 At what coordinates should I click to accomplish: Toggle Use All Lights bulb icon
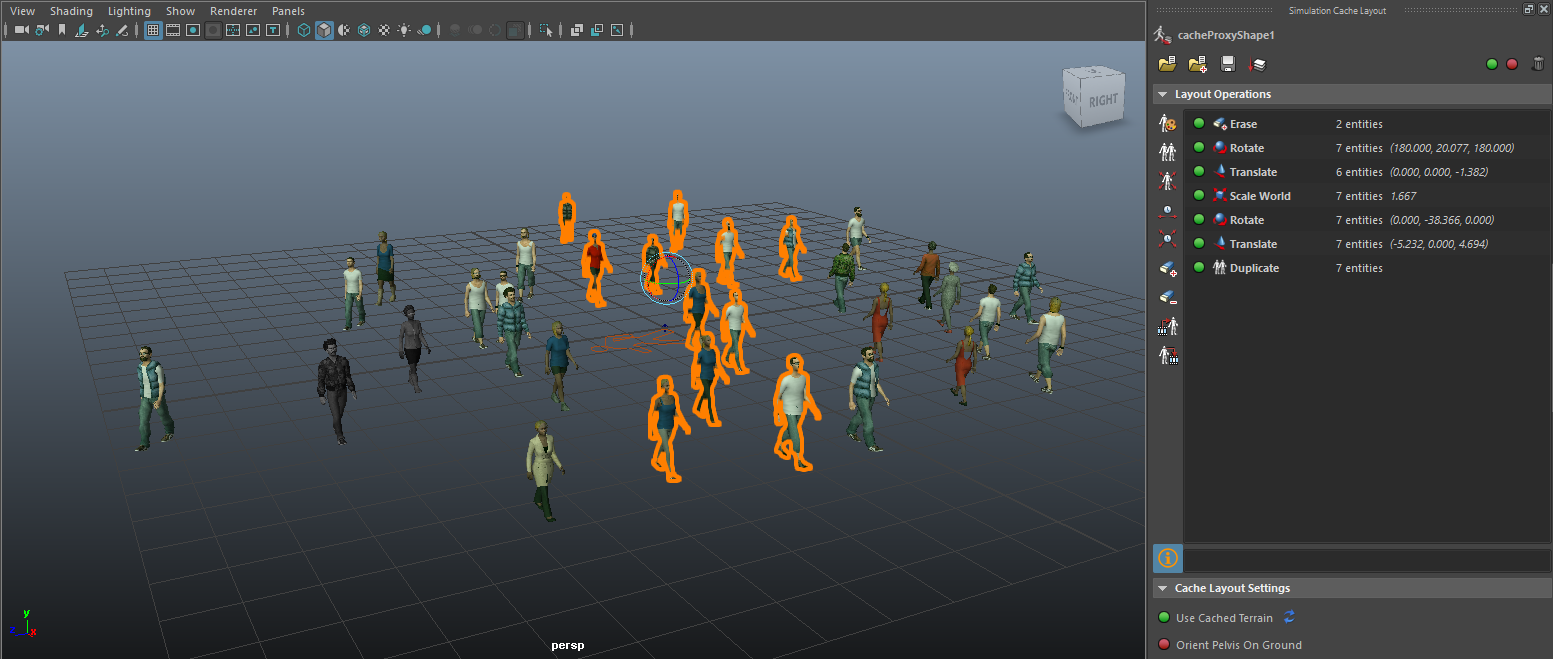pos(404,30)
